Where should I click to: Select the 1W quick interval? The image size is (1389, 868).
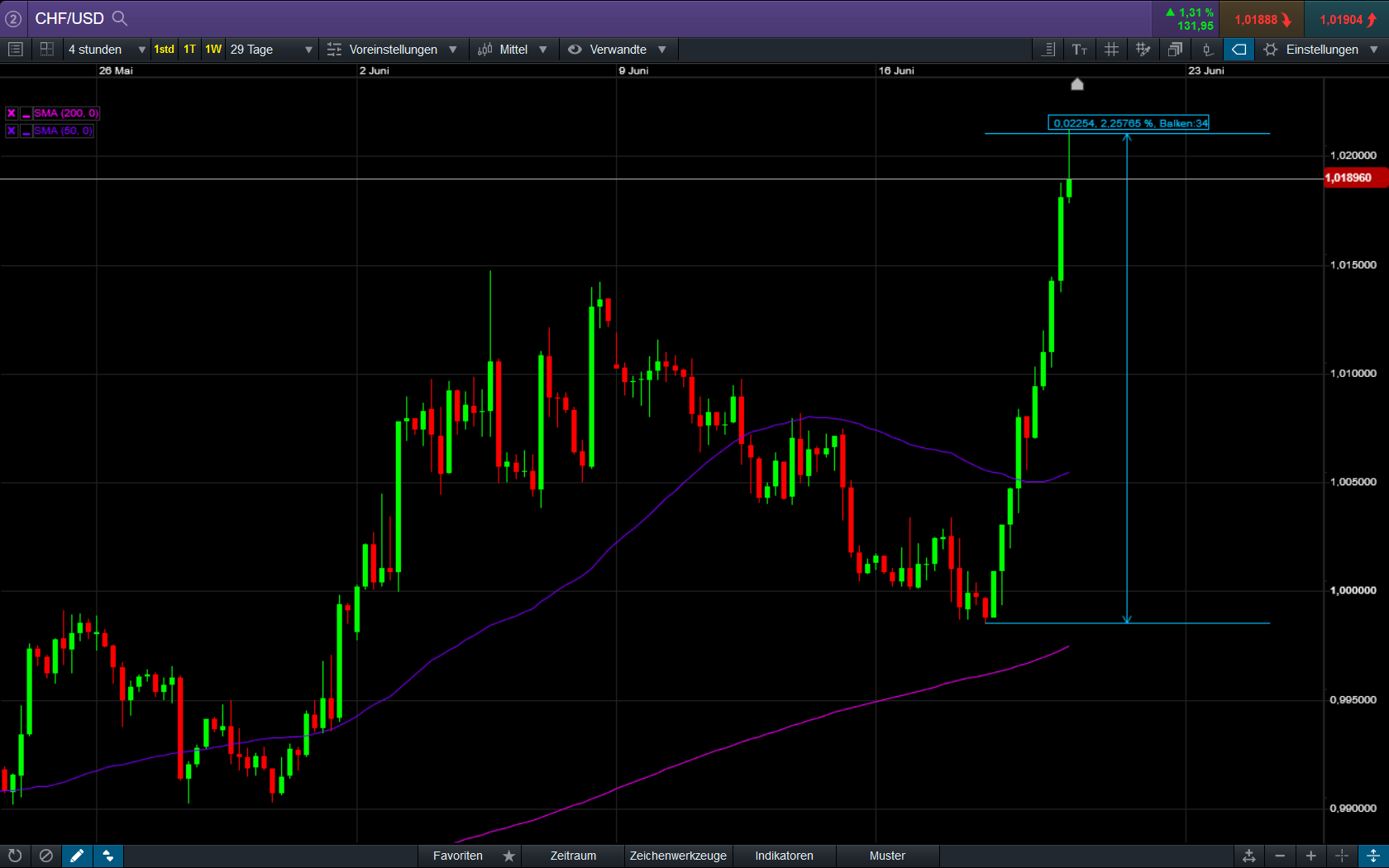[x=213, y=50]
